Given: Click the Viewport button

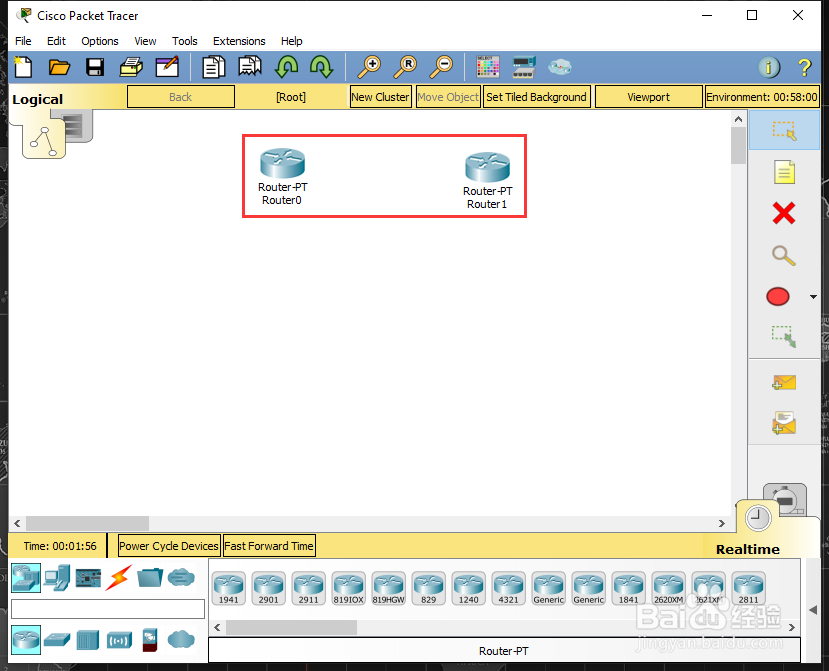Looking at the screenshot, I should pyautogui.click(x=649, y=97).
